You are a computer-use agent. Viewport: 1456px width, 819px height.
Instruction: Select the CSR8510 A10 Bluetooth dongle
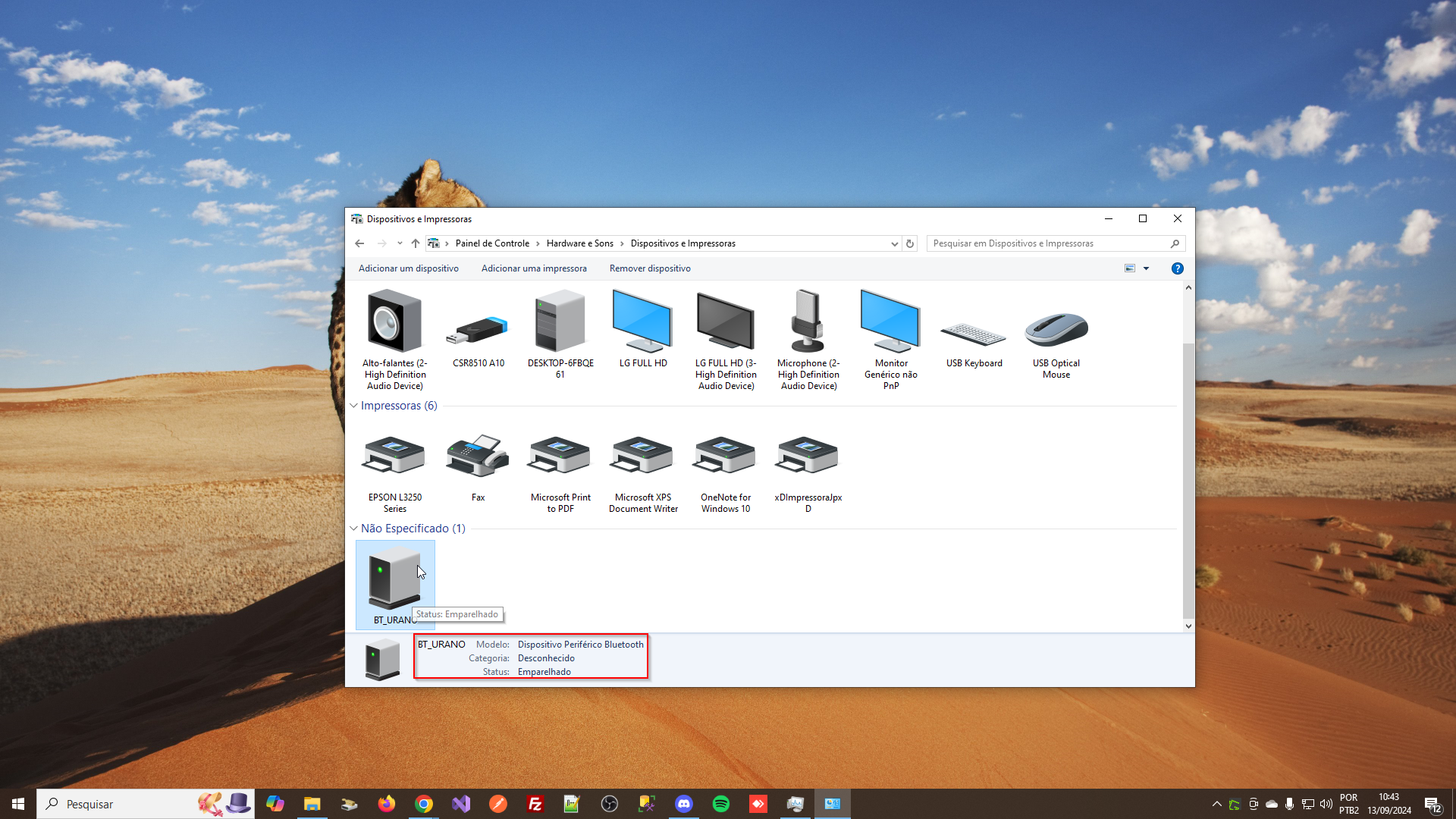tap(478, 331)
